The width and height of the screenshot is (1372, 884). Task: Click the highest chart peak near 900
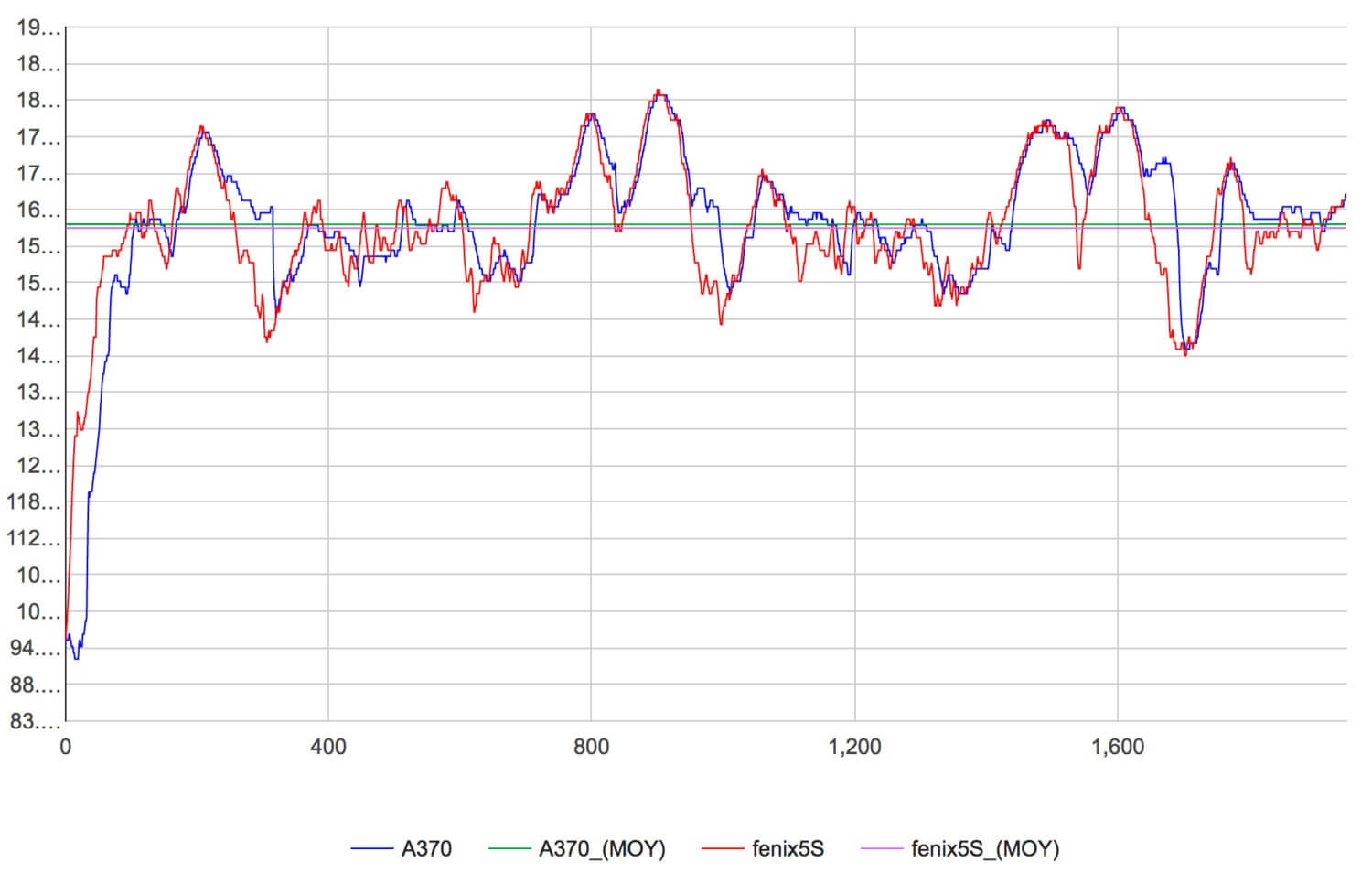[x=658, y=92]
